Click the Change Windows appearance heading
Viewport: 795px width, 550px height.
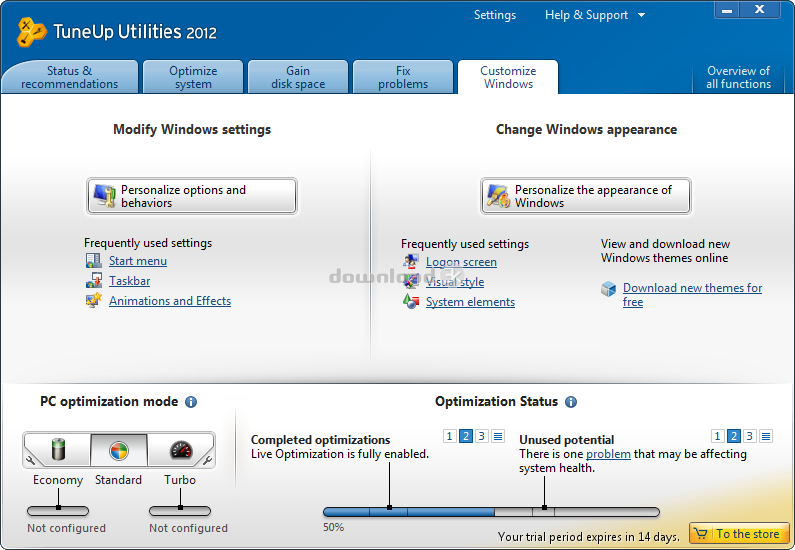pos(586,129)
